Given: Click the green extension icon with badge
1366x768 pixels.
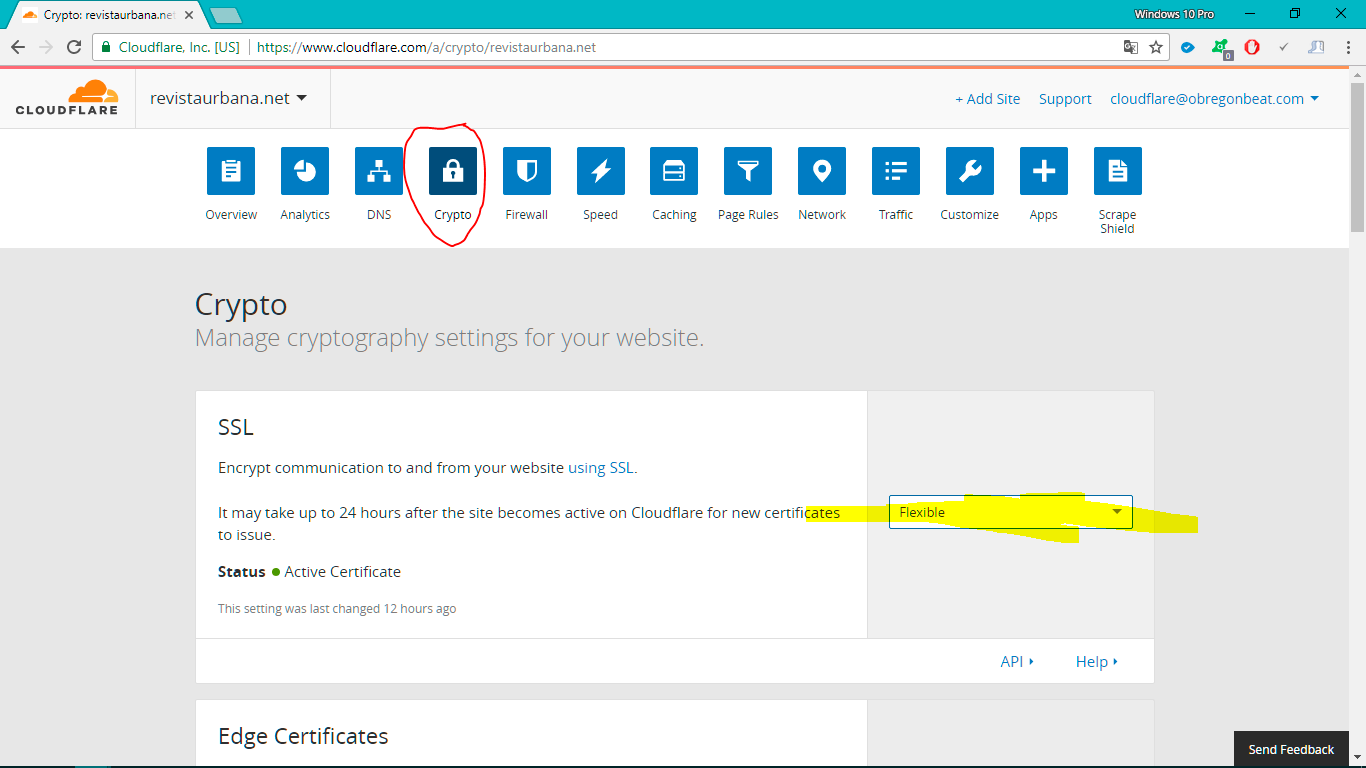Looking at the screenshot, I should [1221, 48].
